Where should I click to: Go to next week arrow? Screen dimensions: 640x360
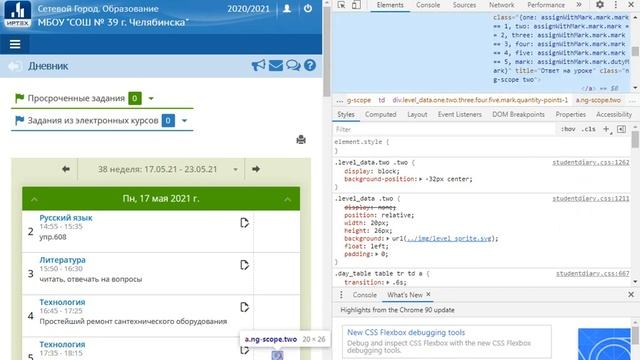click(256, 169)
